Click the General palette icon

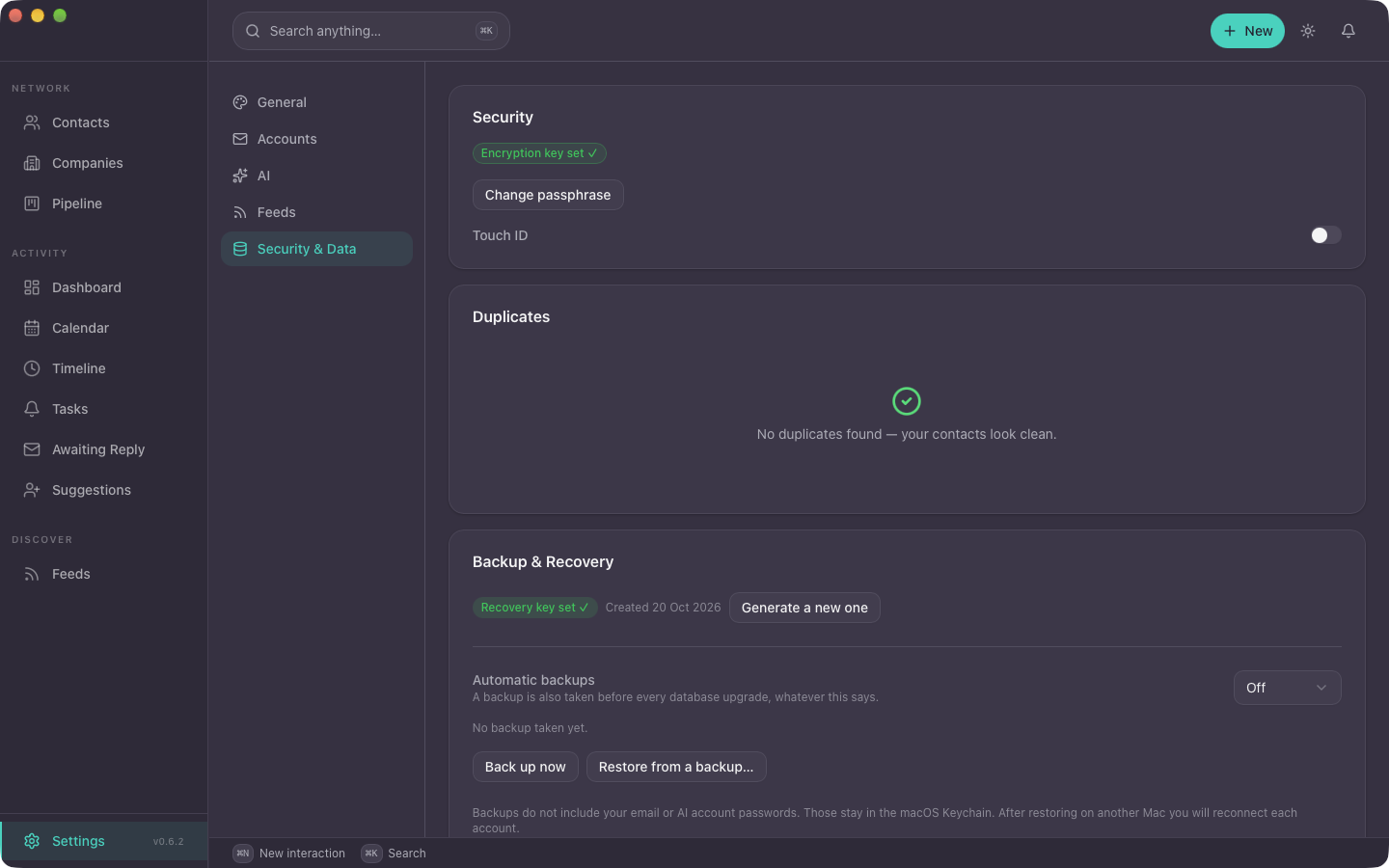click(240, 102)
